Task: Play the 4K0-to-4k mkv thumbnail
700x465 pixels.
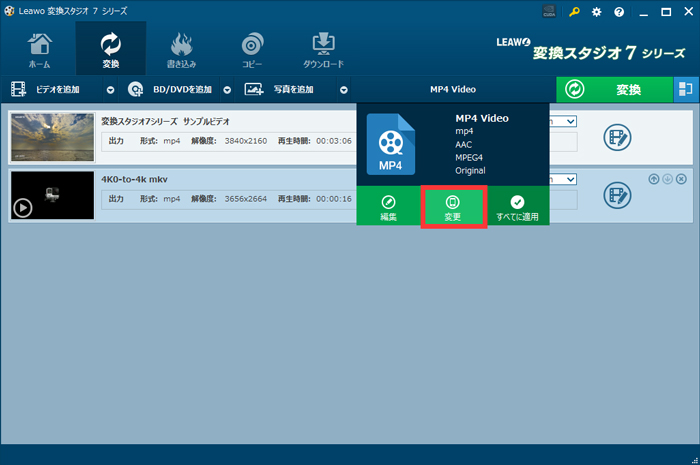Action: click(23, 208)
